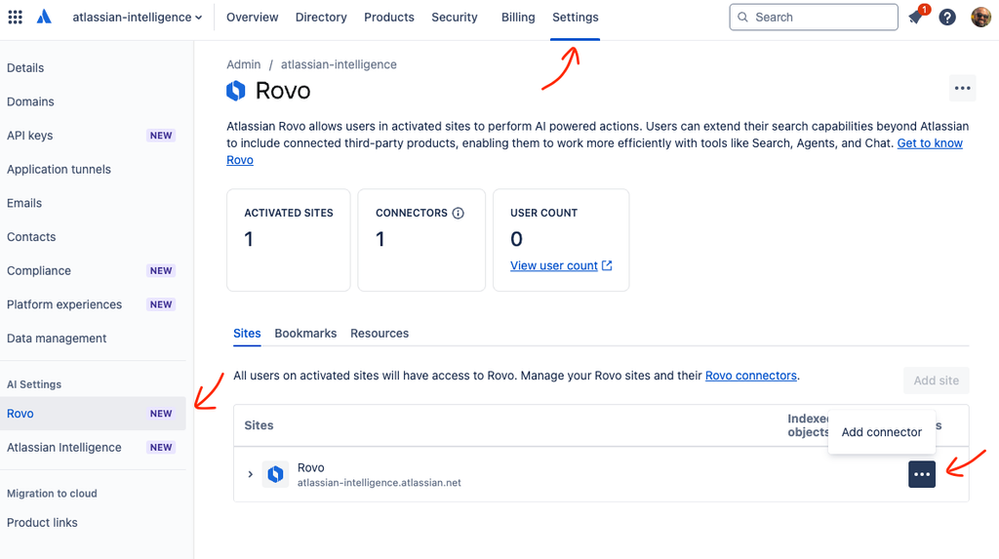Click the Sites column header
The image size is (999, 559).
259,425
